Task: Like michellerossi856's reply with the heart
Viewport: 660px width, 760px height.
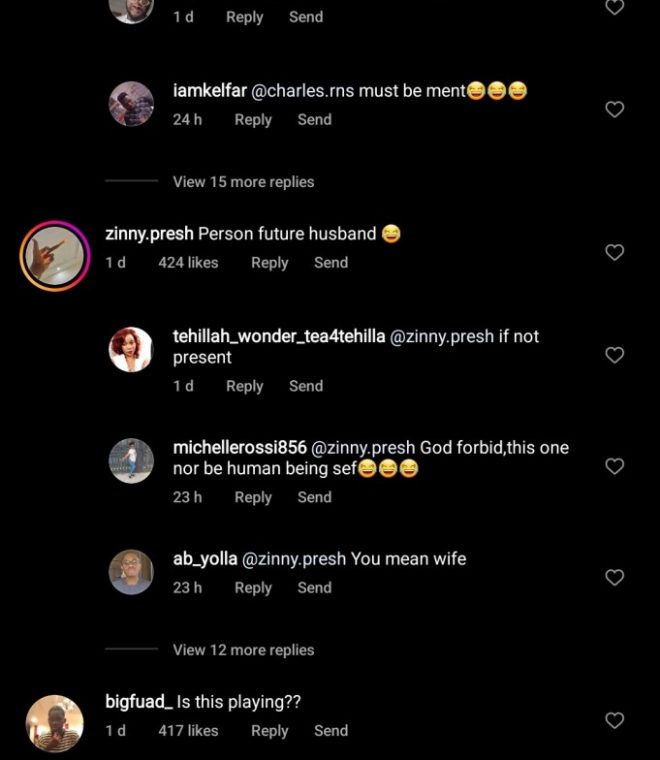Action: pos(615,466)
